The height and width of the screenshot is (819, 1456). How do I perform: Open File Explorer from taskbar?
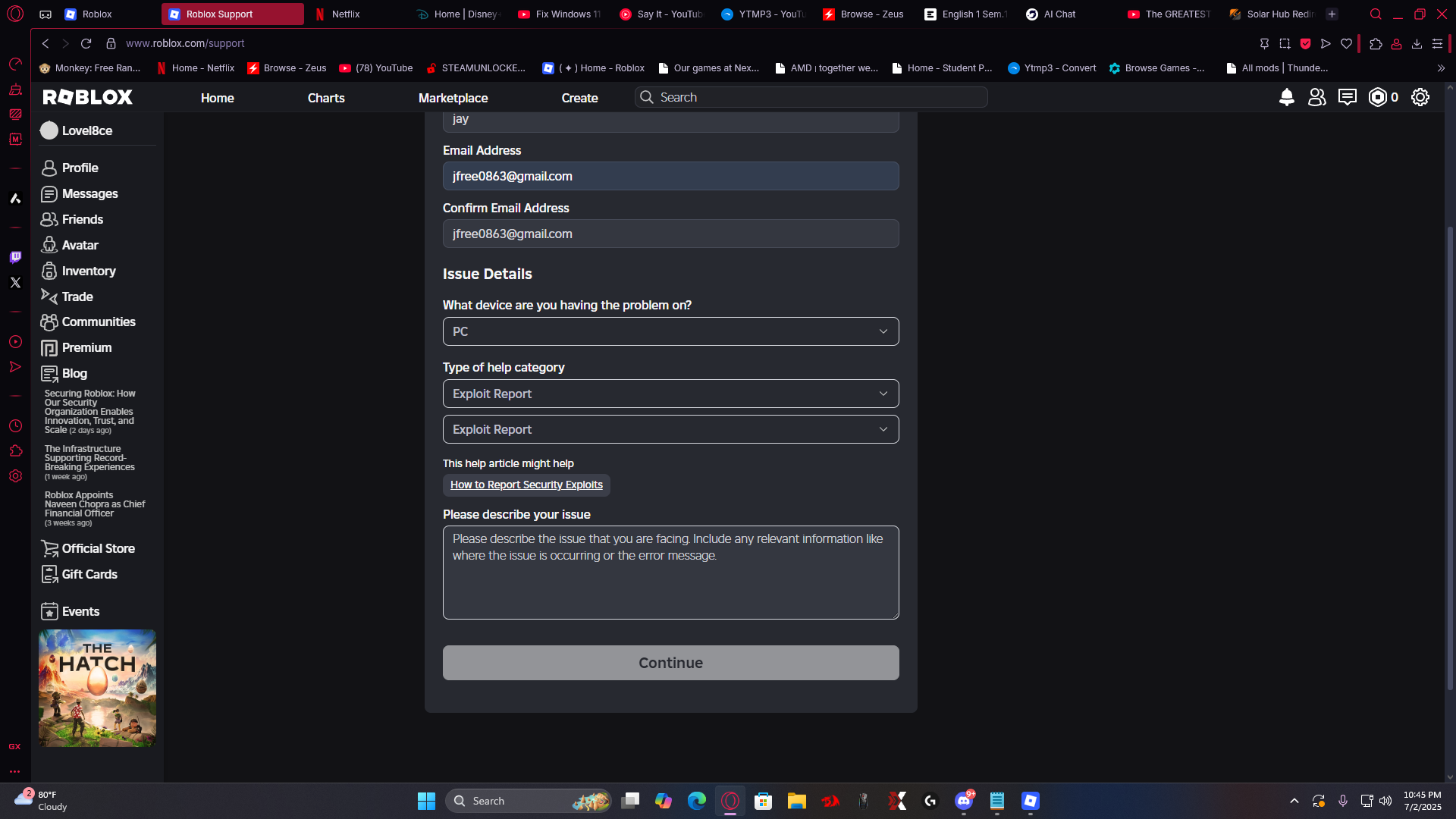point(796,801)
